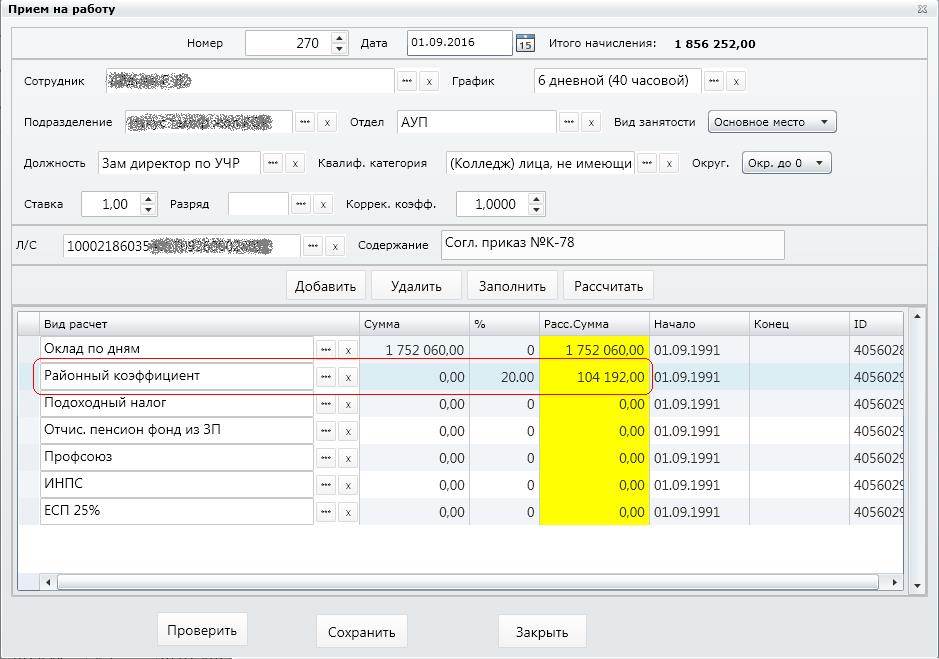Open Сотрудник lookup ellipsis button
Image resolution: width=939 pixels, height=659 pixels.
(x=407, y=81)
